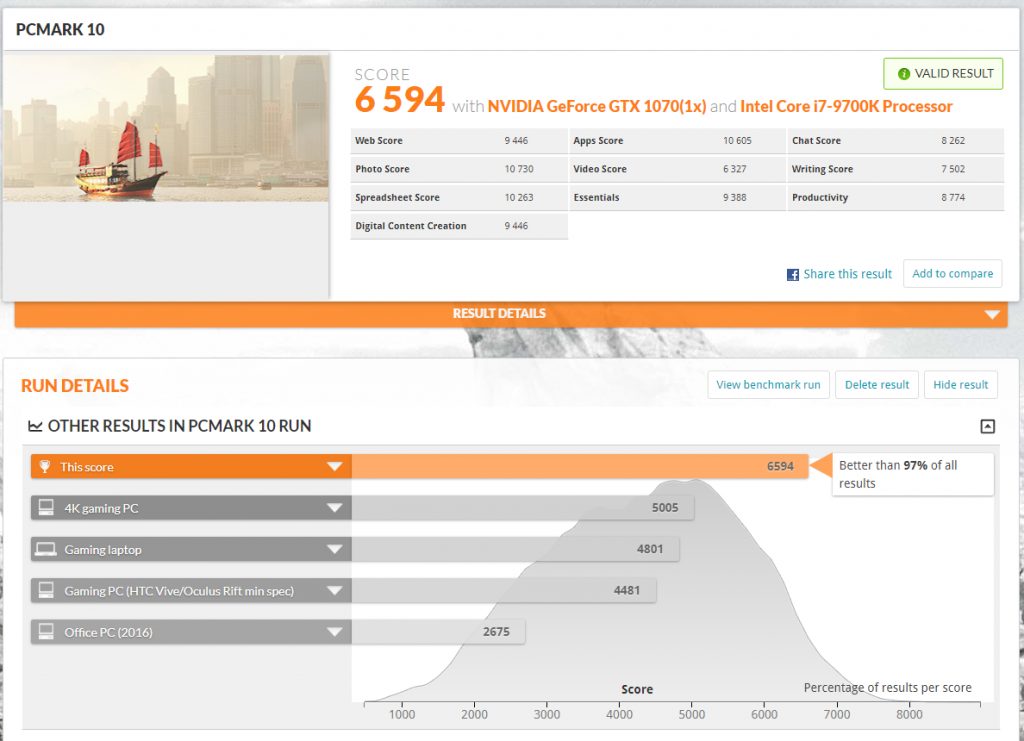
Task: Click the Chat Score value 8 262
Action: [953, 140]
